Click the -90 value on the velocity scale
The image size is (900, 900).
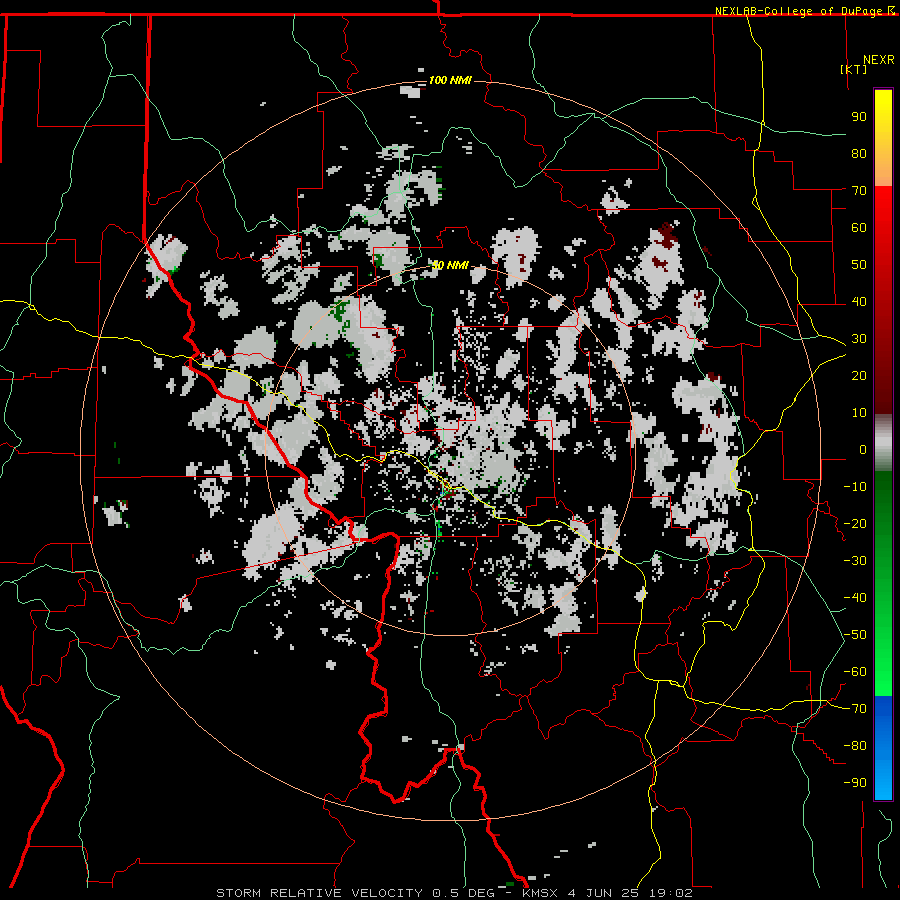(x=855, y=782)
